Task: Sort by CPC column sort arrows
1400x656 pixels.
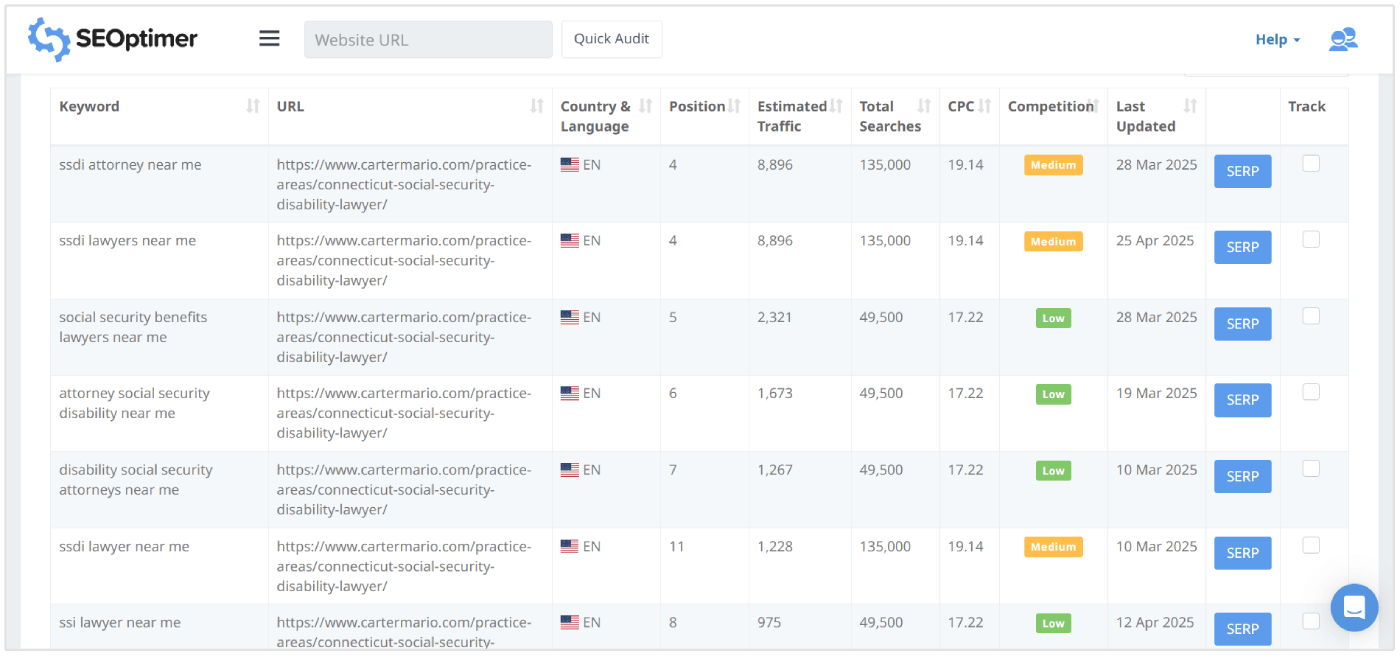Action: 985,107
